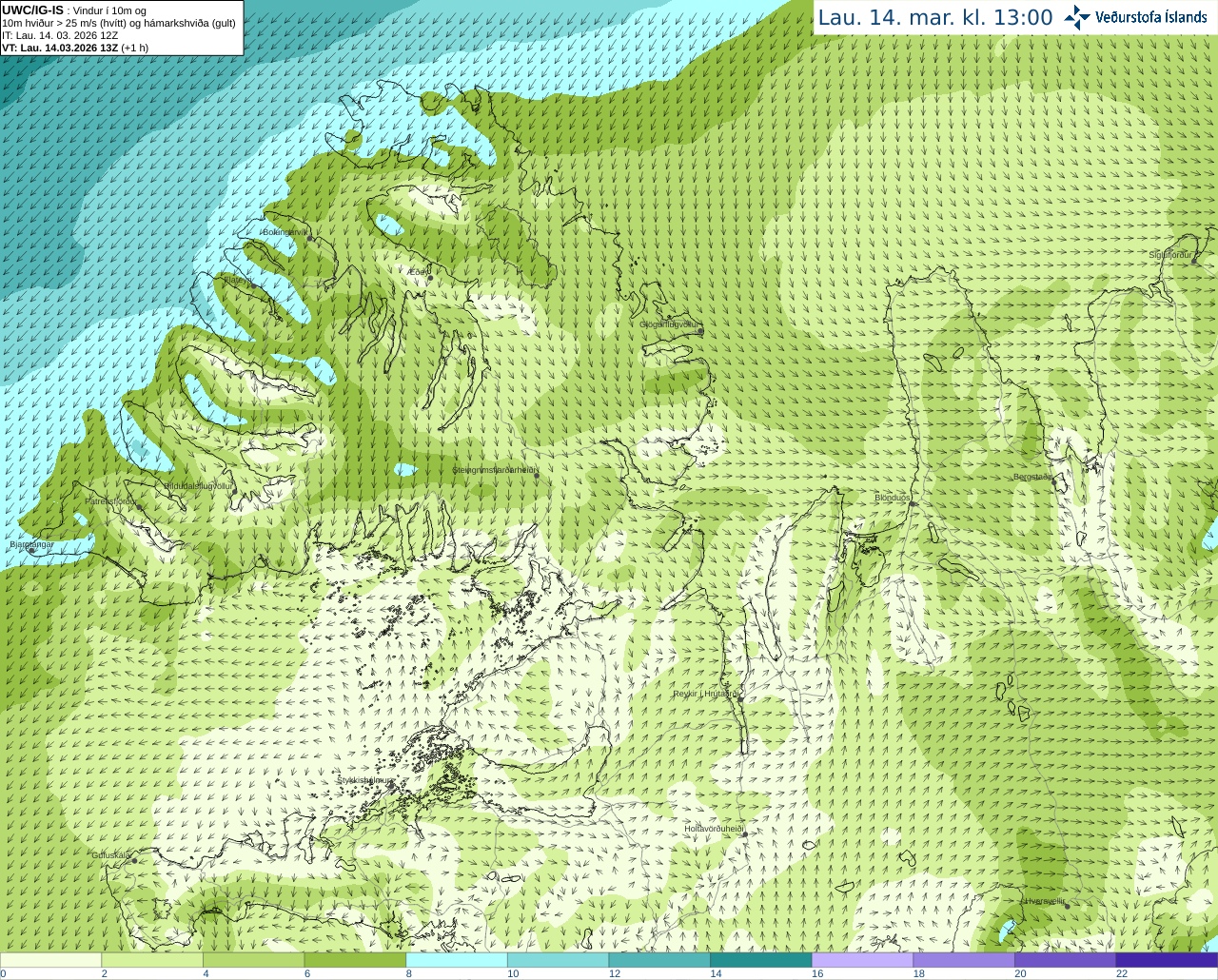Click the 6–8 m/s olive green legend swatch
Image resolution: width=1218 pixels, height=980 pixels.
pyautogui.click(x=355, y=960)
